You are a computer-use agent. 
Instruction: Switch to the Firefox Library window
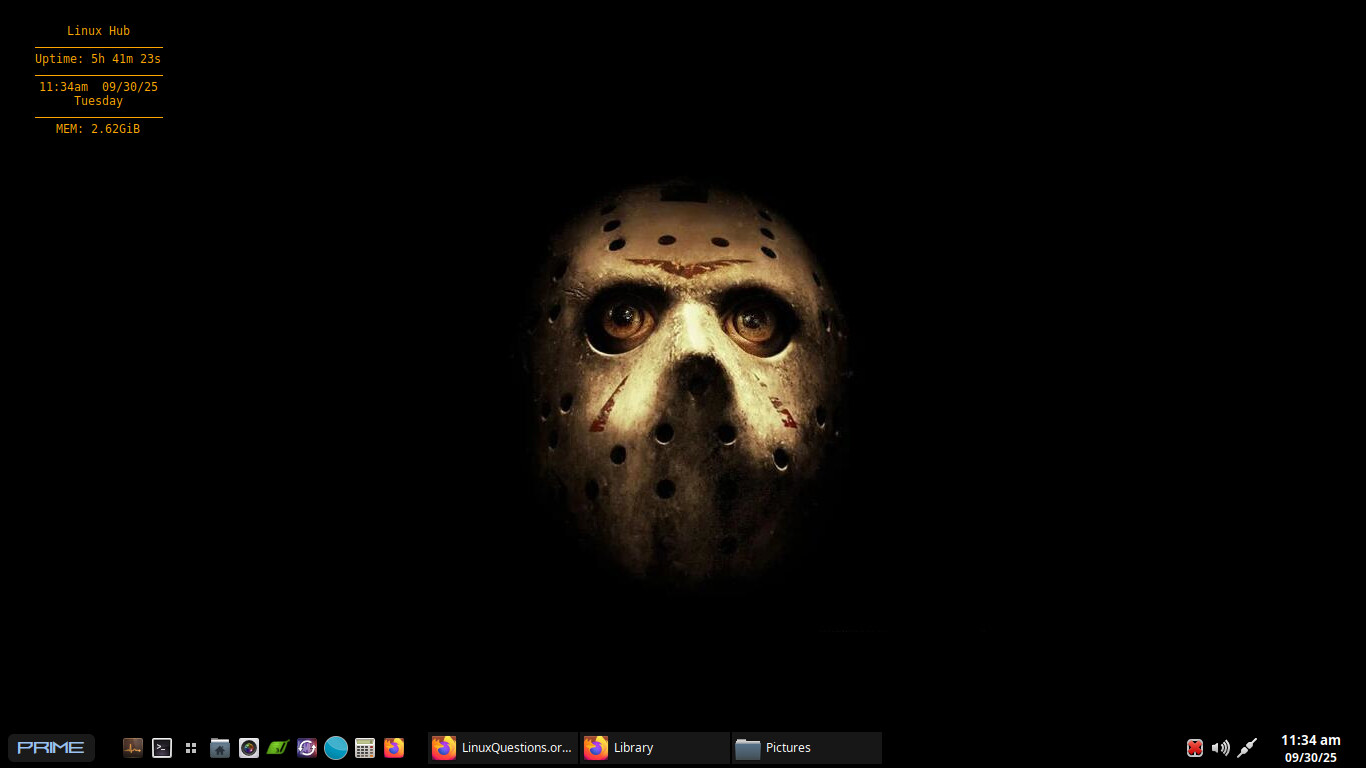tap(655, 747)
